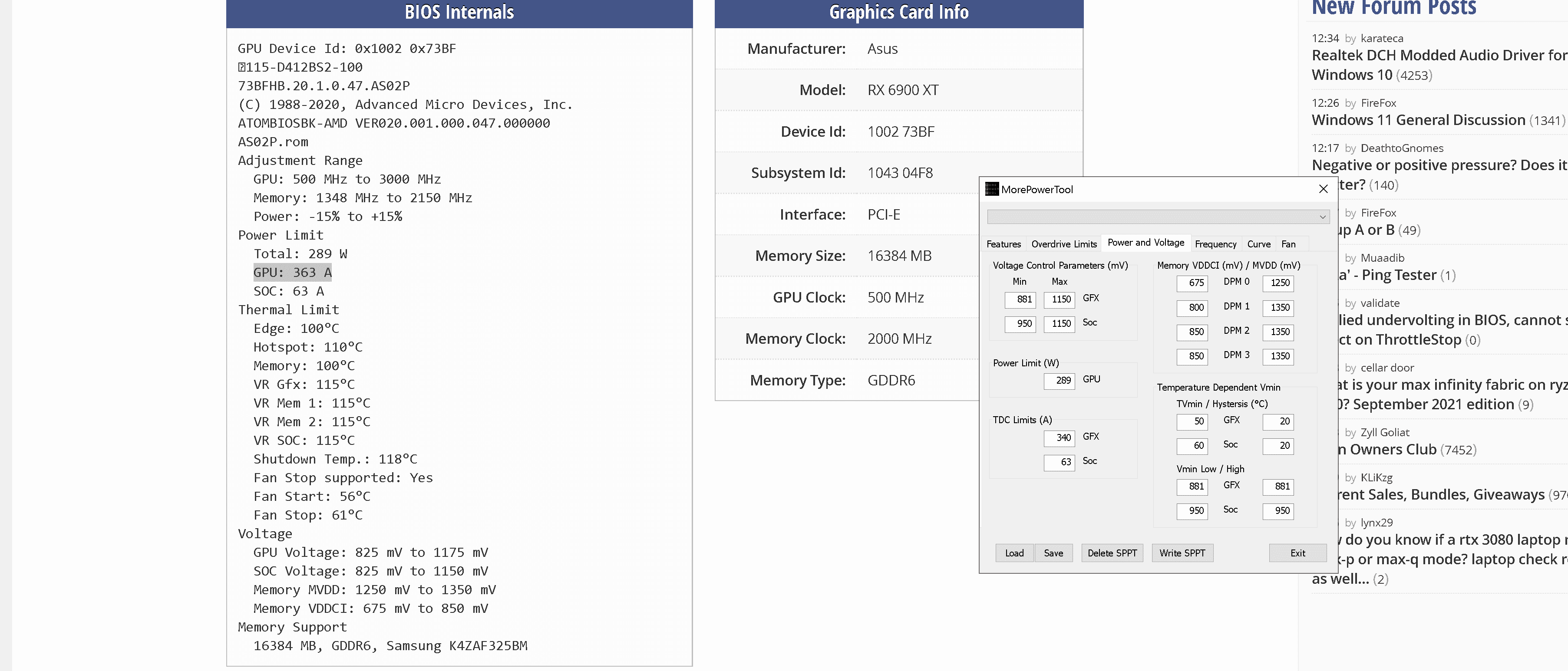Image resolution: width=1568 pixels, height=671 pixels.
Task: Click 'GPU Voltage: 825 mV to 1175 mV'
Action: (370, 553)
